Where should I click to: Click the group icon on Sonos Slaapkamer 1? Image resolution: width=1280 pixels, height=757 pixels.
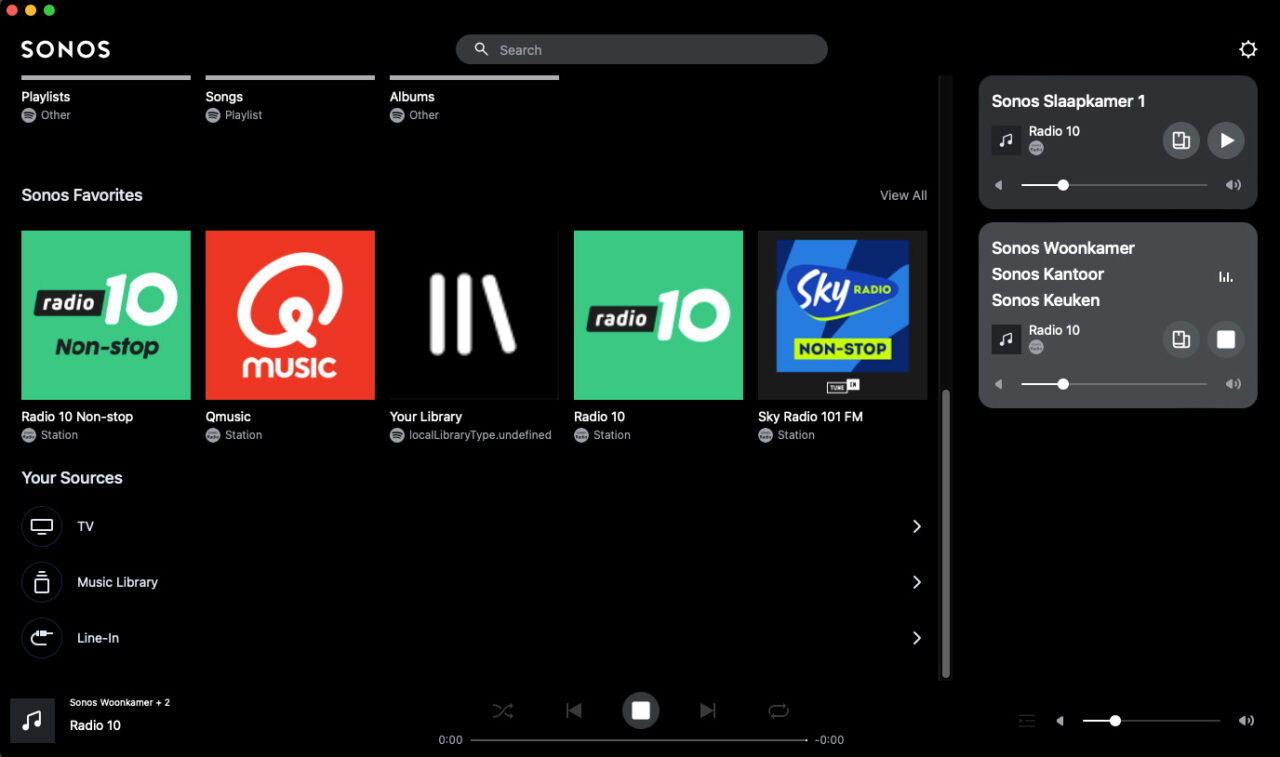click(x=1180, y=140)
